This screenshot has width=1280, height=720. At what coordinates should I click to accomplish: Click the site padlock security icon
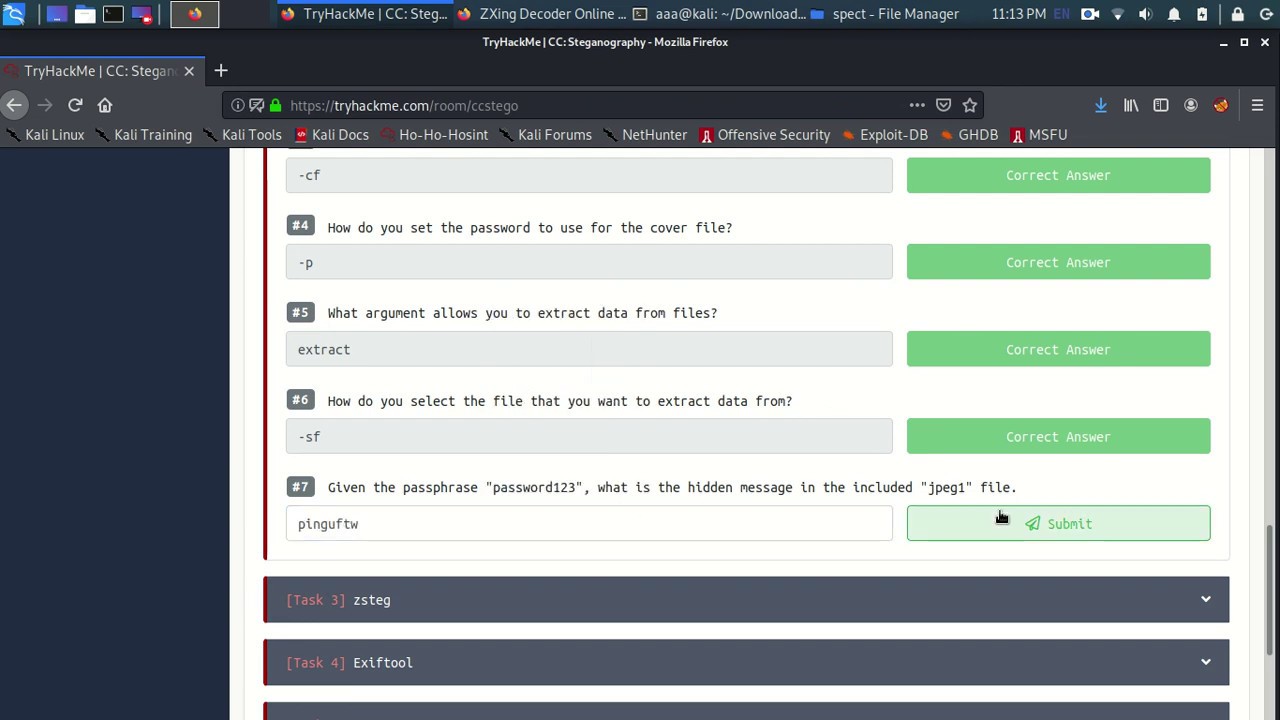click(x=275, y=105)
